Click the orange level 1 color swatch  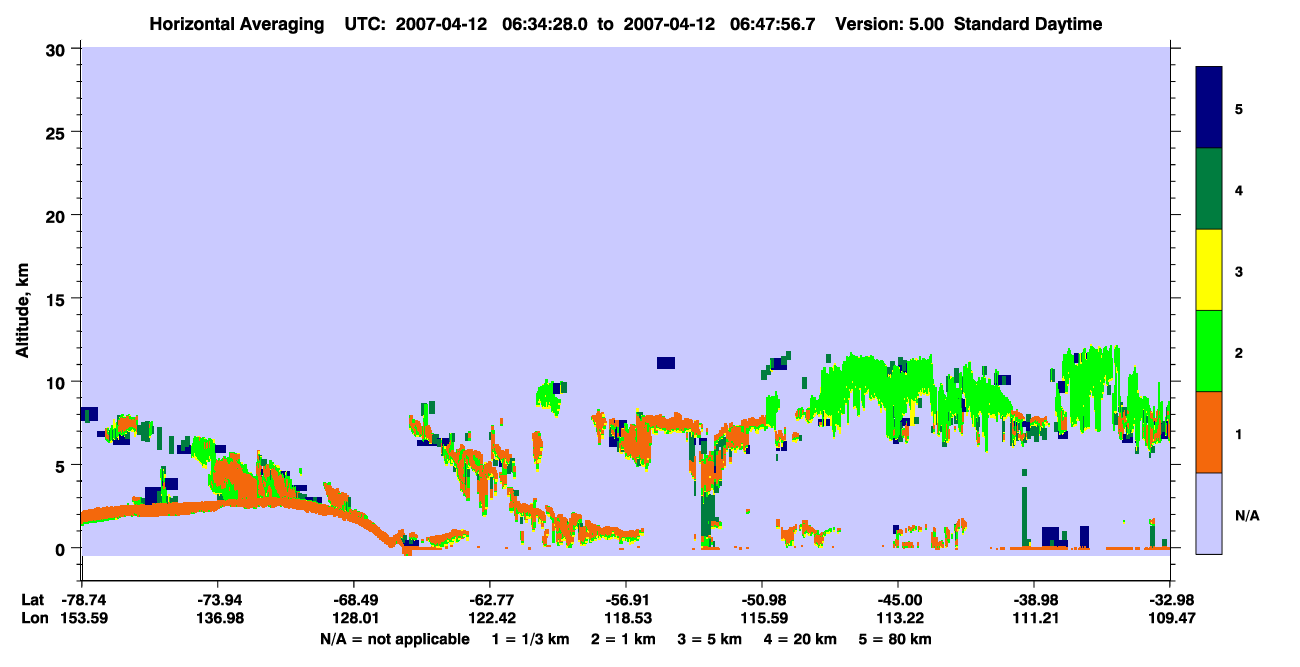point(1209,432)
